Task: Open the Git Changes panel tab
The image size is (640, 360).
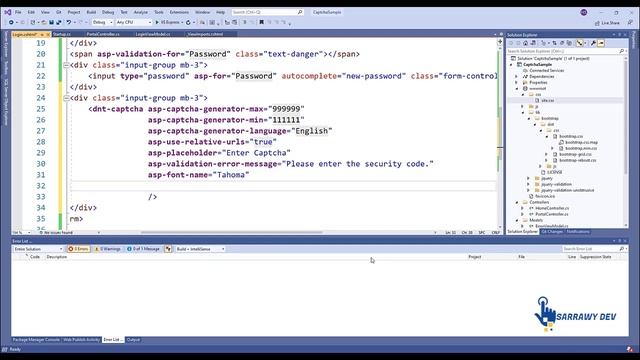Action: pyautogui.click(x=551, y=232)
